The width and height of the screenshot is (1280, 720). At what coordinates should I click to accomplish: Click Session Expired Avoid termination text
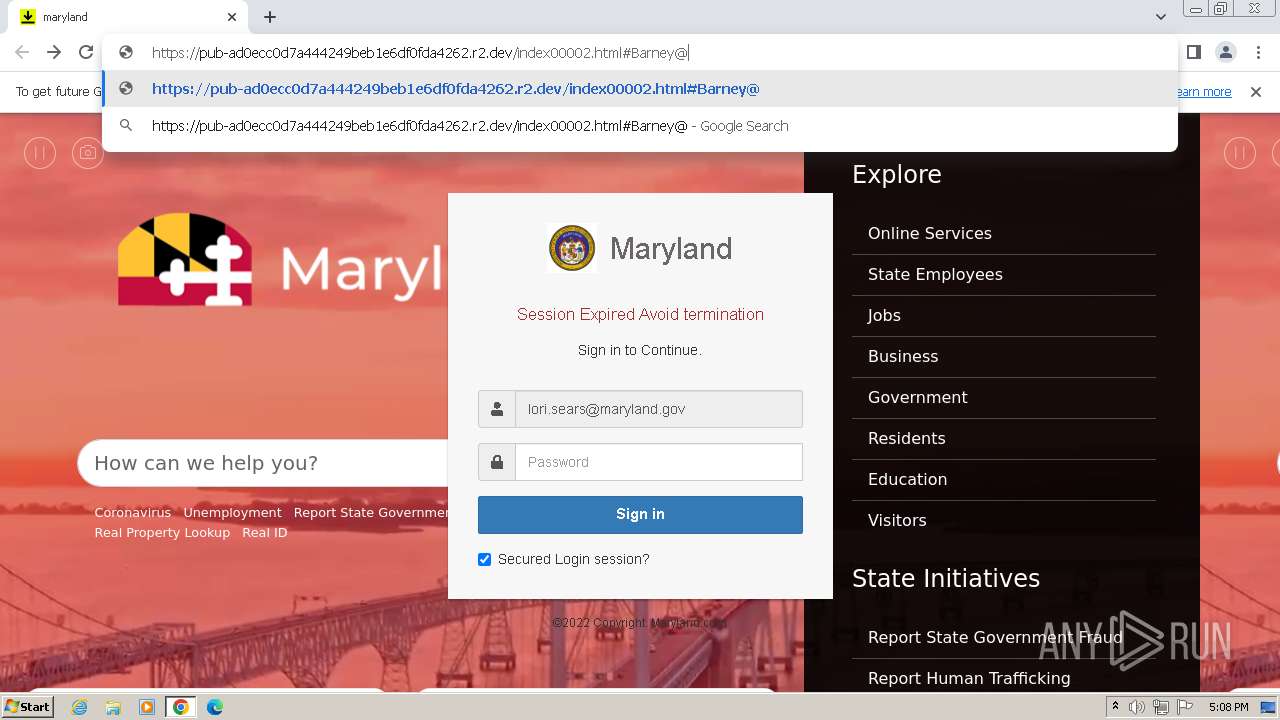click(x=640, y=314)
